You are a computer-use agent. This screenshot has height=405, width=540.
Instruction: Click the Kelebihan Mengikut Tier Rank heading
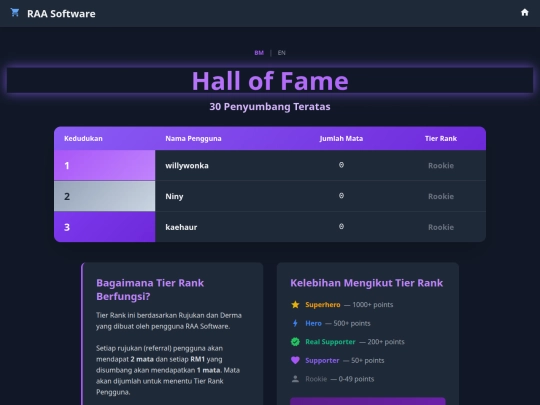coord(366,283)
